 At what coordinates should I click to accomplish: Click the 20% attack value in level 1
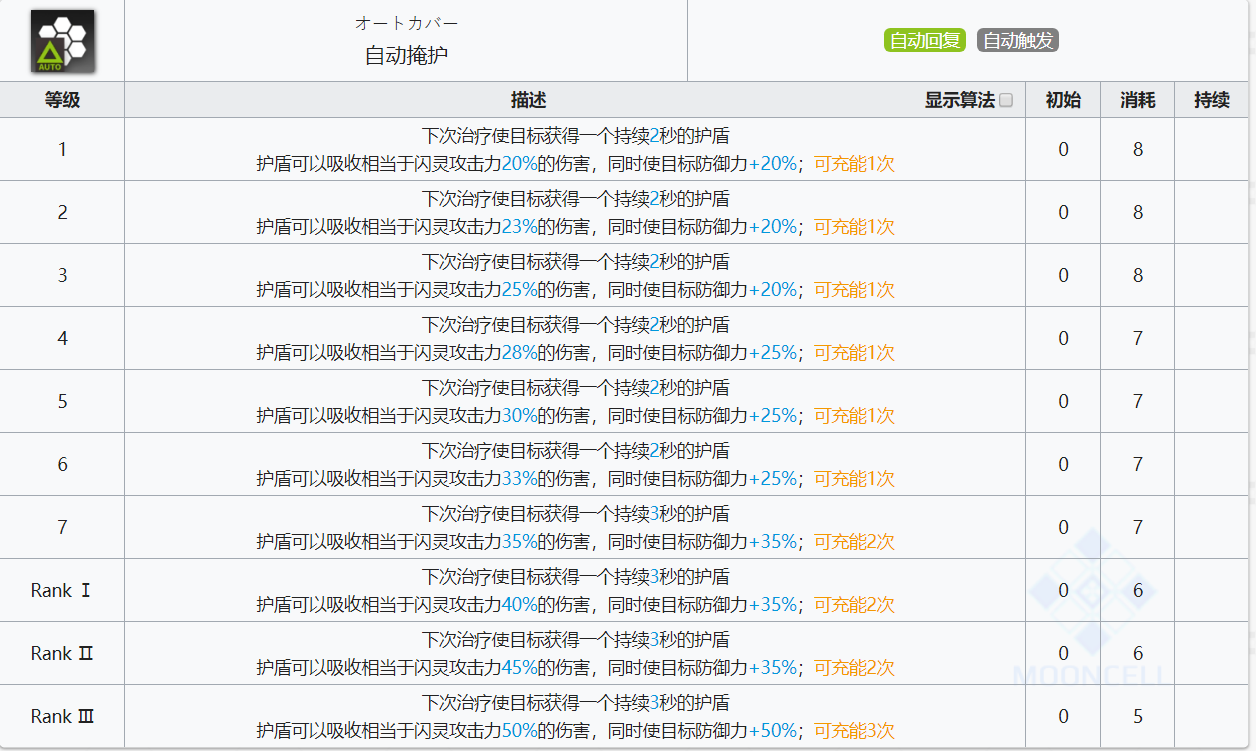(519, 164)
